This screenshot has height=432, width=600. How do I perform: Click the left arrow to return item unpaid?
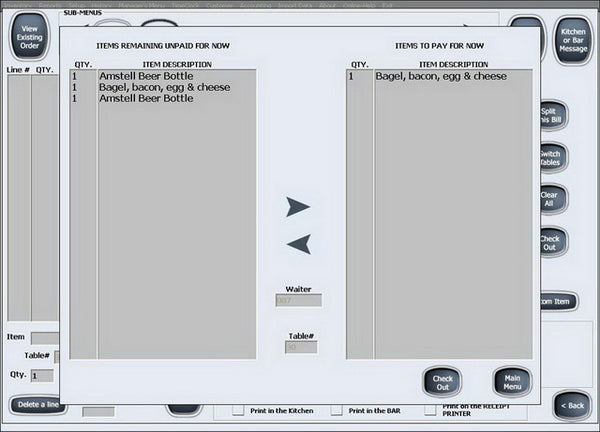tap(299, 244)
